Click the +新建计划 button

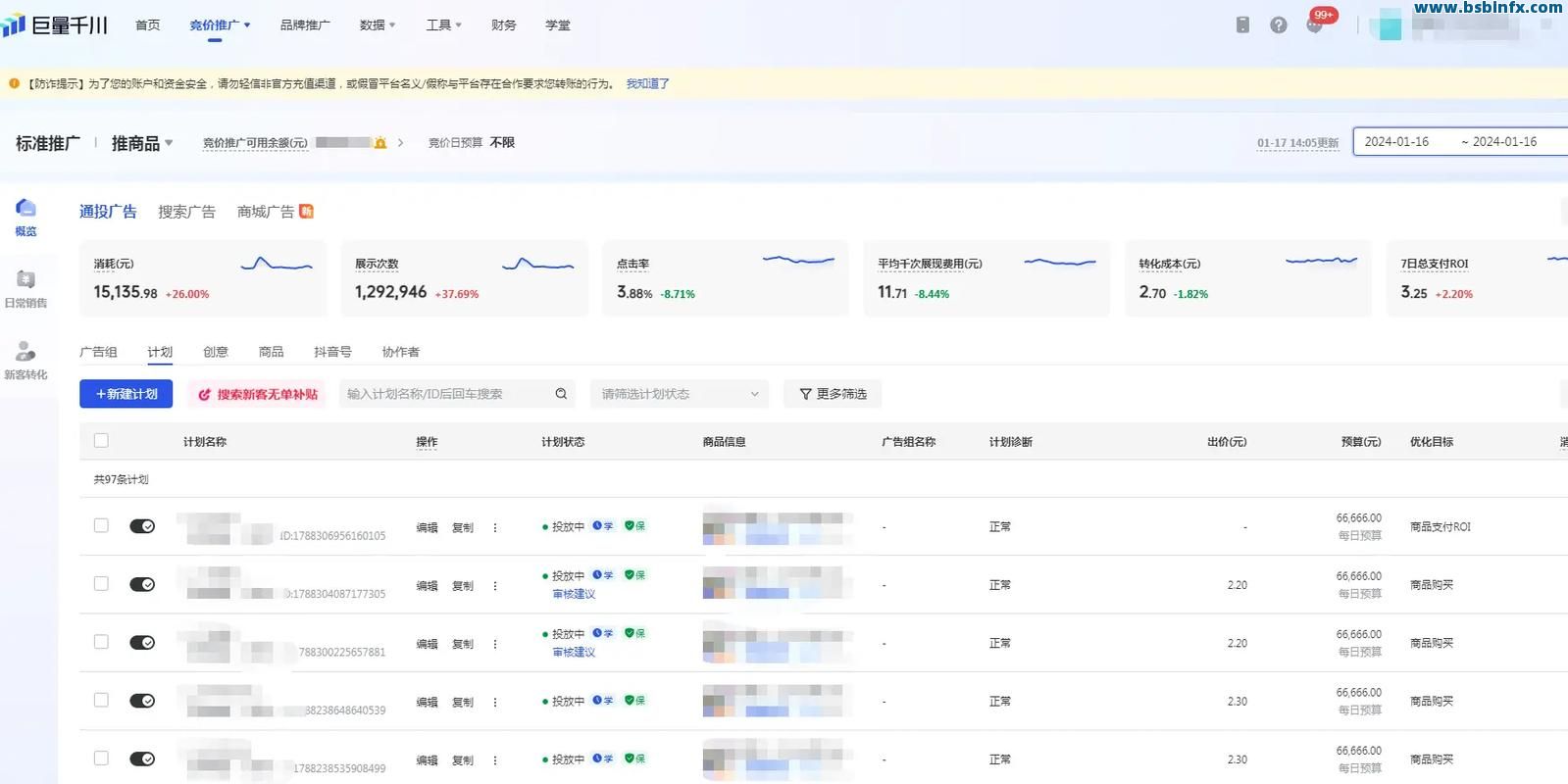[x=126, y=394]
